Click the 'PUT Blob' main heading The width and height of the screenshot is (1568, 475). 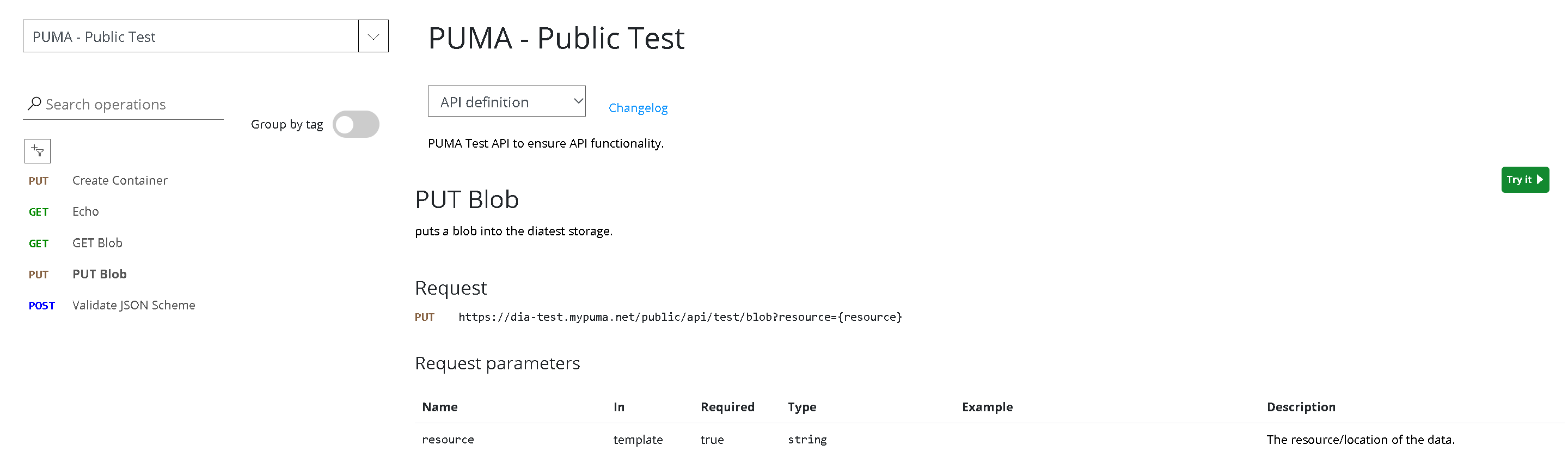click(467, 199)
